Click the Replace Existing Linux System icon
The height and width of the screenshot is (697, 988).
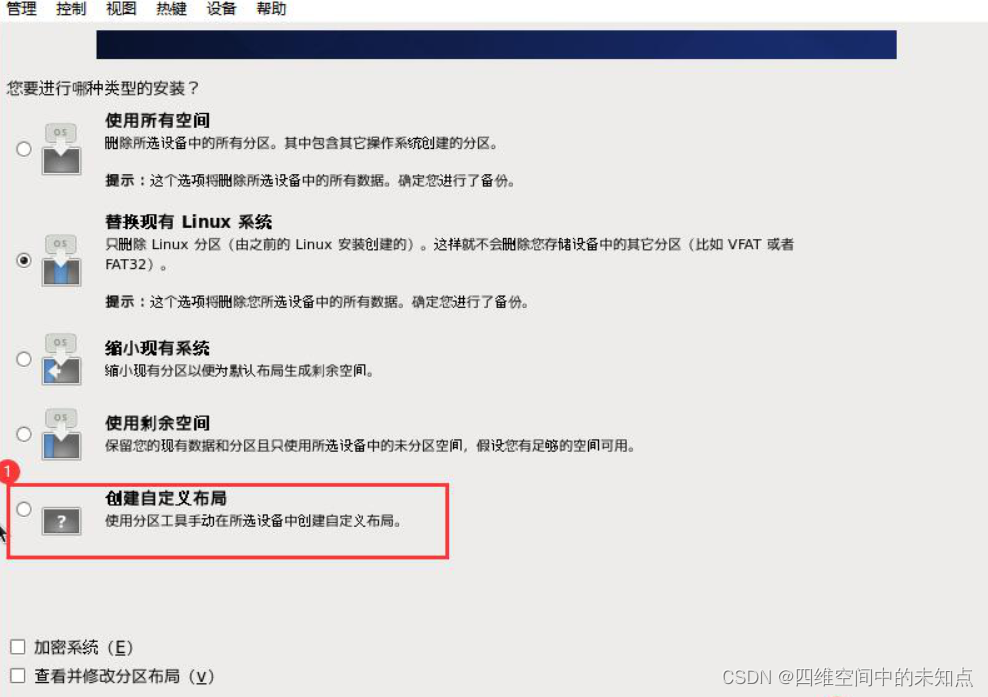[x=61, y=260]
